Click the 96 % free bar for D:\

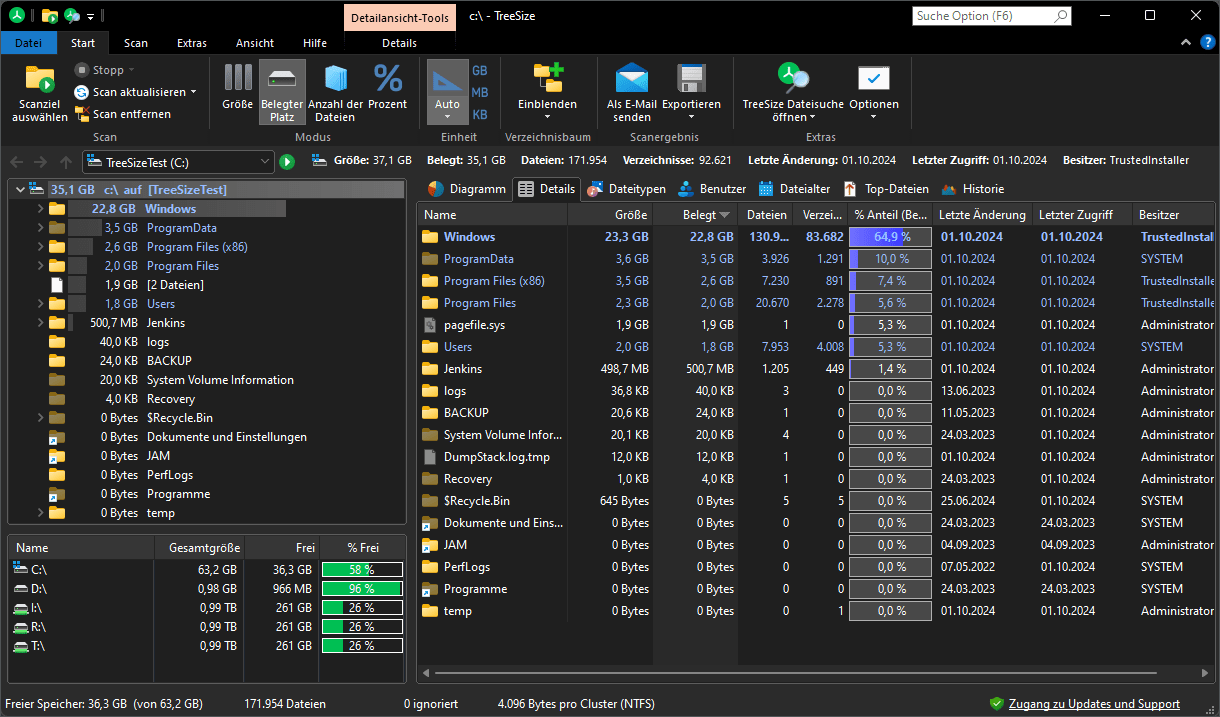[361, 589]
